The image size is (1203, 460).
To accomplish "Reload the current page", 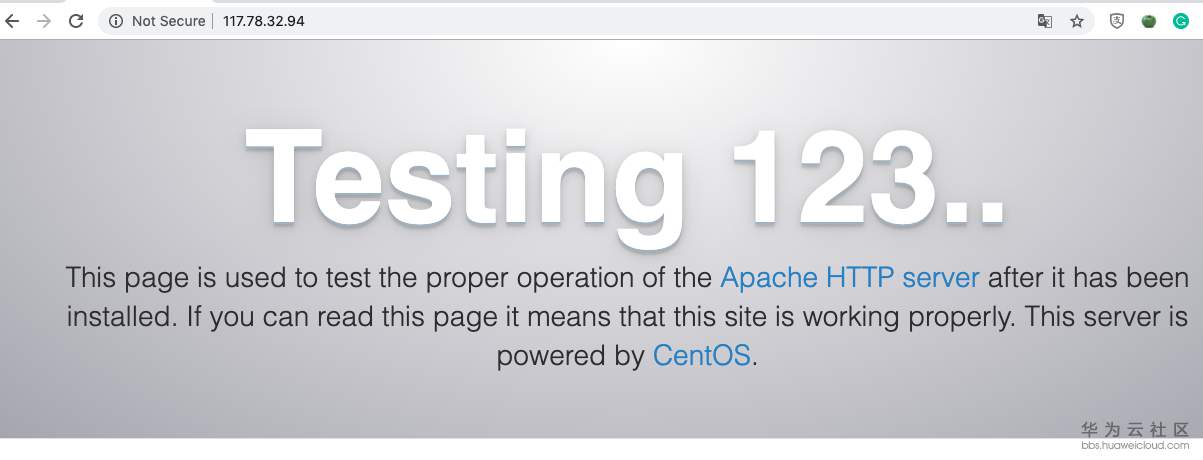I will tap(76, 21).
